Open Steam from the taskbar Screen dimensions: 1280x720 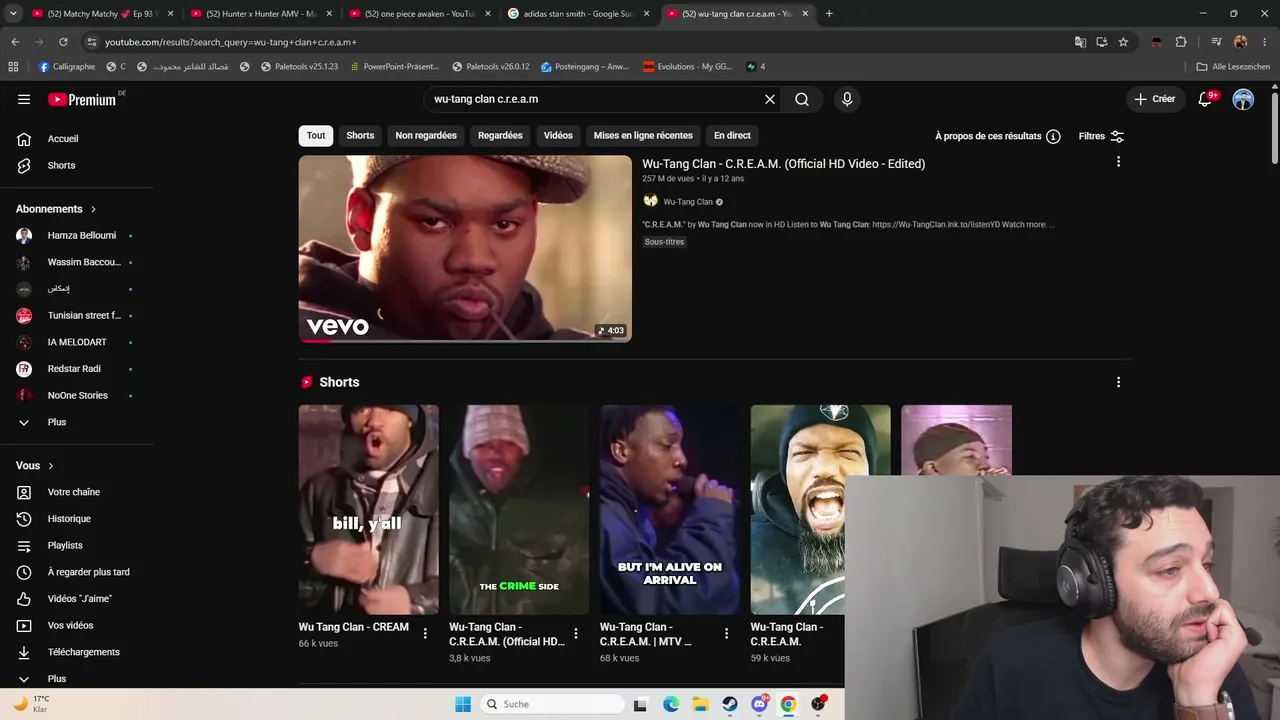[730, 704]
